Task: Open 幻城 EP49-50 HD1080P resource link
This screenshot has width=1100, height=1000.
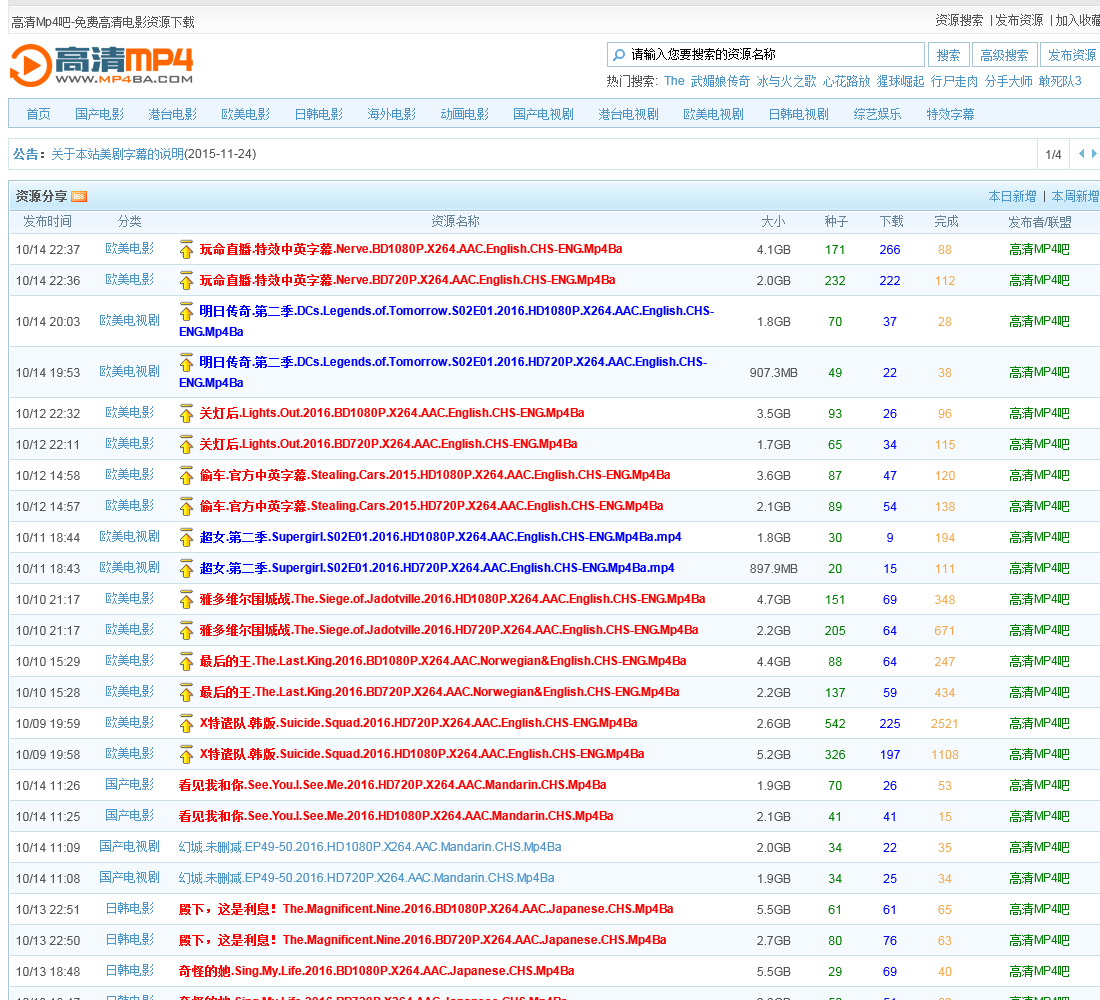Action: point(370,847)
